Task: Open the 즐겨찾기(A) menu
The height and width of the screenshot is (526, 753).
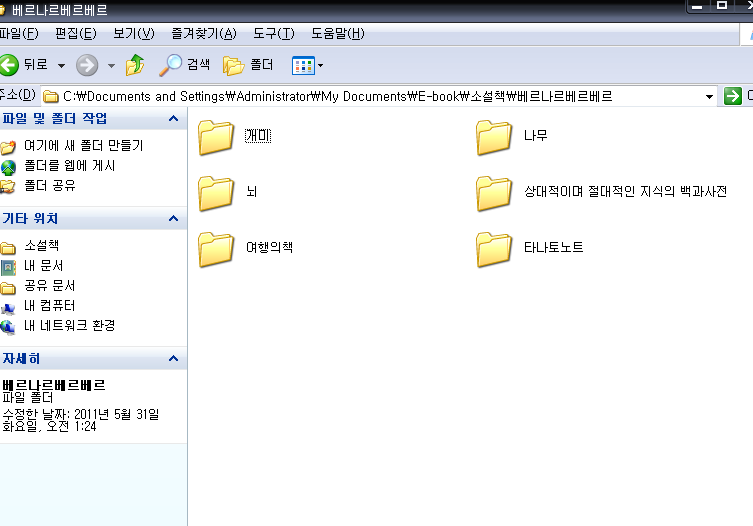Action: coord(204,34)
